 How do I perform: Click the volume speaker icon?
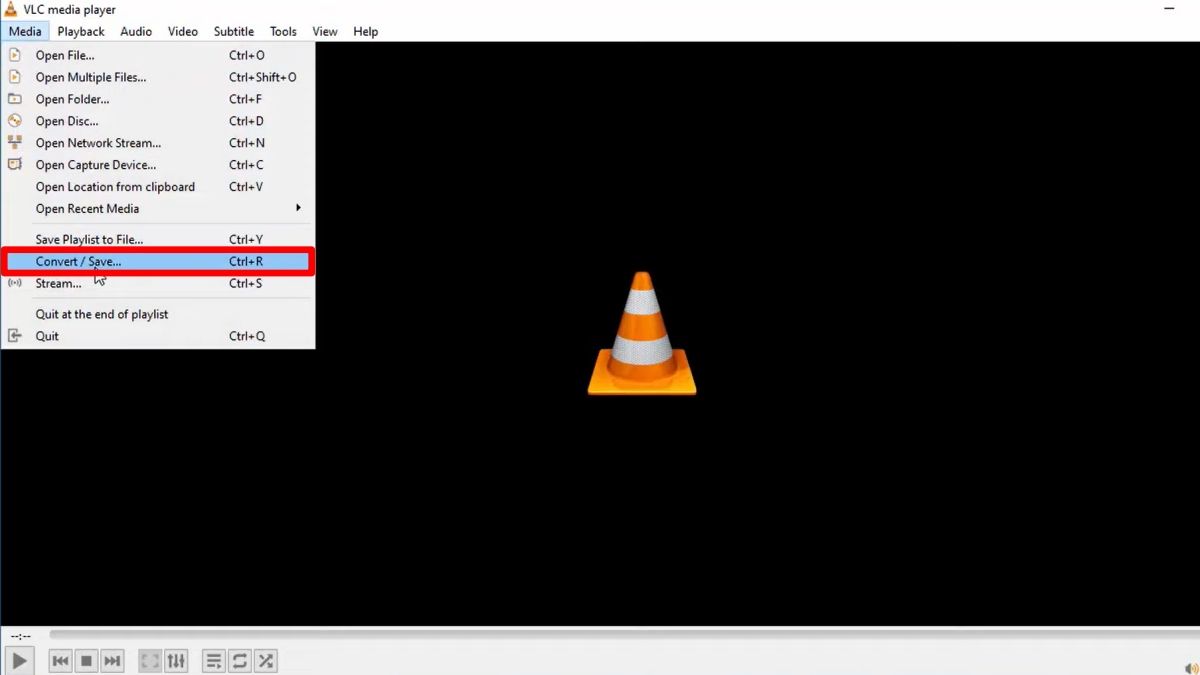[1190, 668]
